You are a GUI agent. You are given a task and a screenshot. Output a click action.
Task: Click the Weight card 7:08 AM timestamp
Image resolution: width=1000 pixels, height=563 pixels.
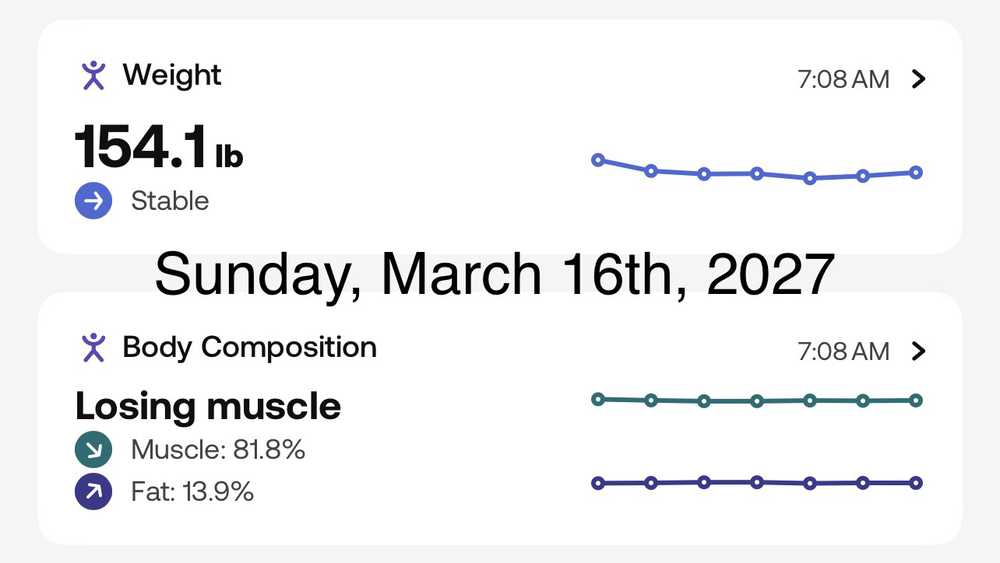coord(843,80)
